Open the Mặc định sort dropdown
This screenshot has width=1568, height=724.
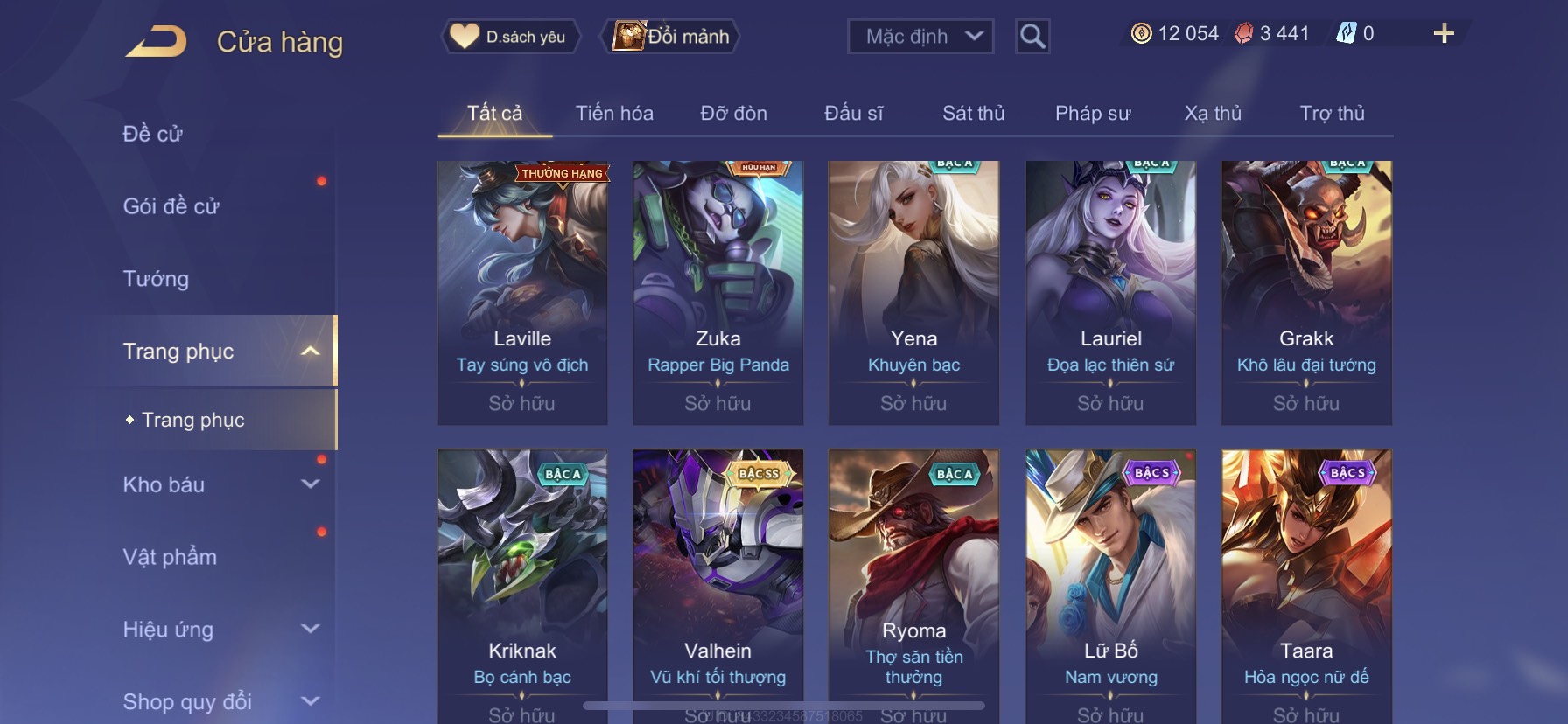[920, 37]
